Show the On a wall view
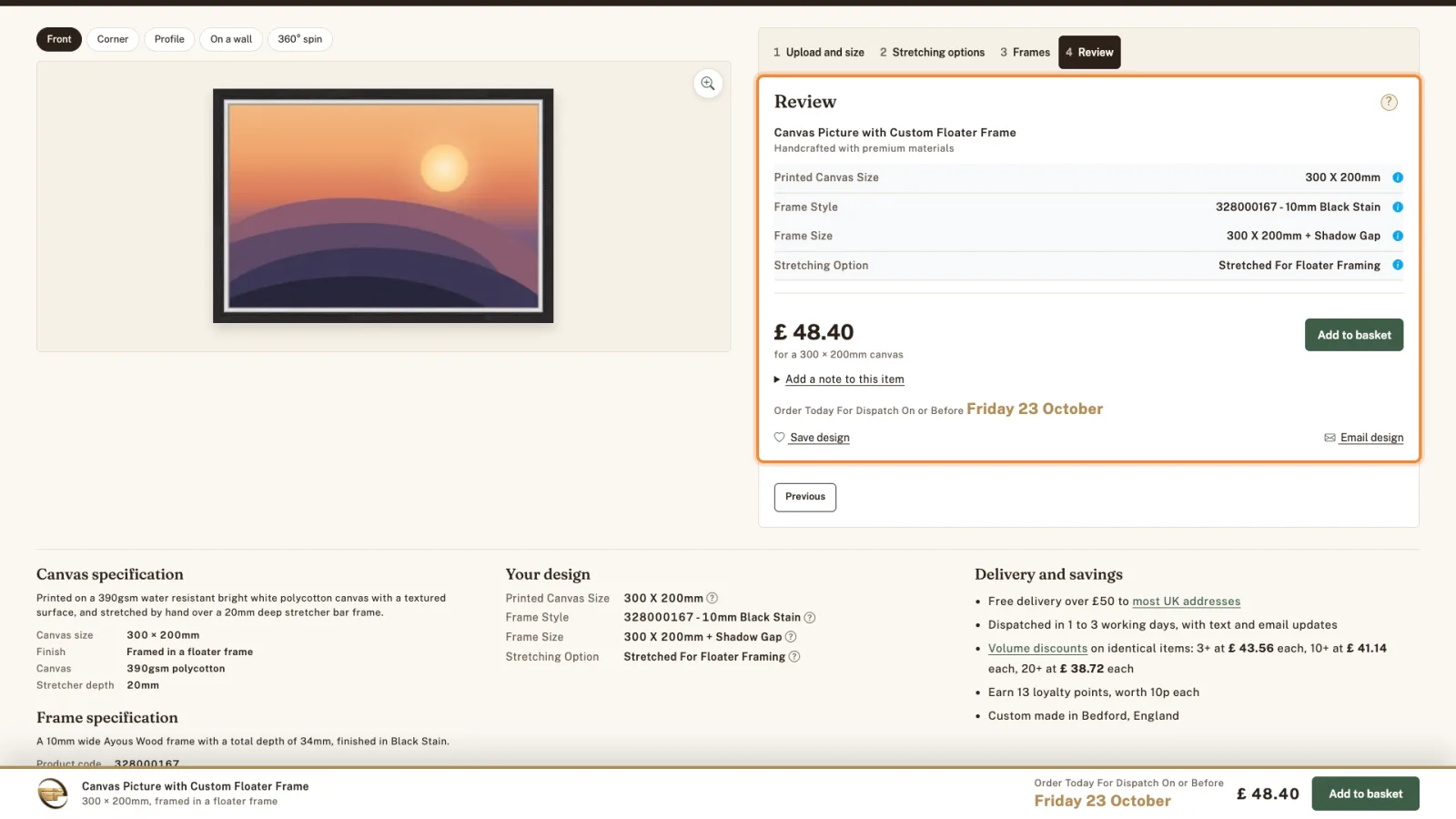Viewport: 1456px width, 819px height. pyautogui.click(x=231, y=39)
